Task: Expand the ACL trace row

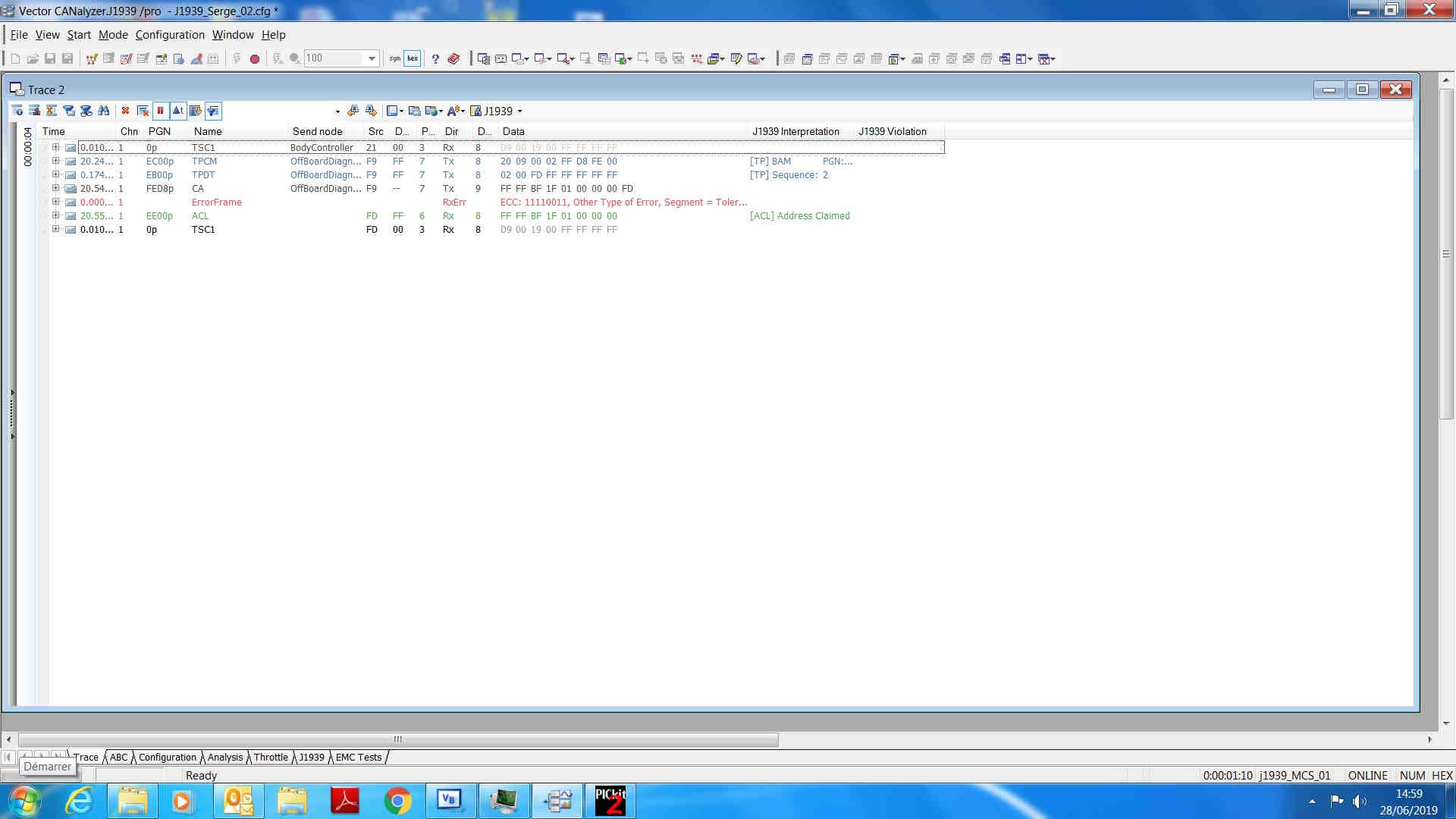Action: 55,215
